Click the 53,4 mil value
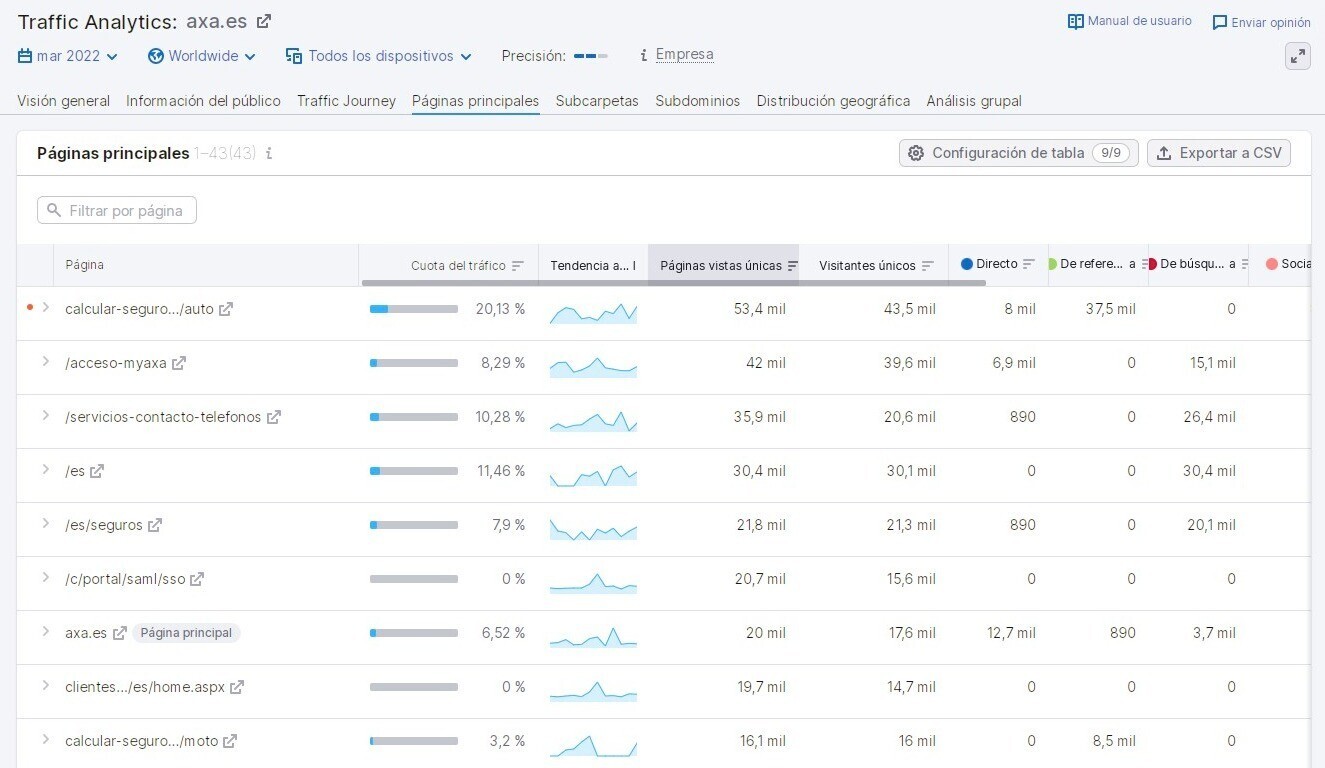The image size is (1325, 768). click(x=760, y=309)
